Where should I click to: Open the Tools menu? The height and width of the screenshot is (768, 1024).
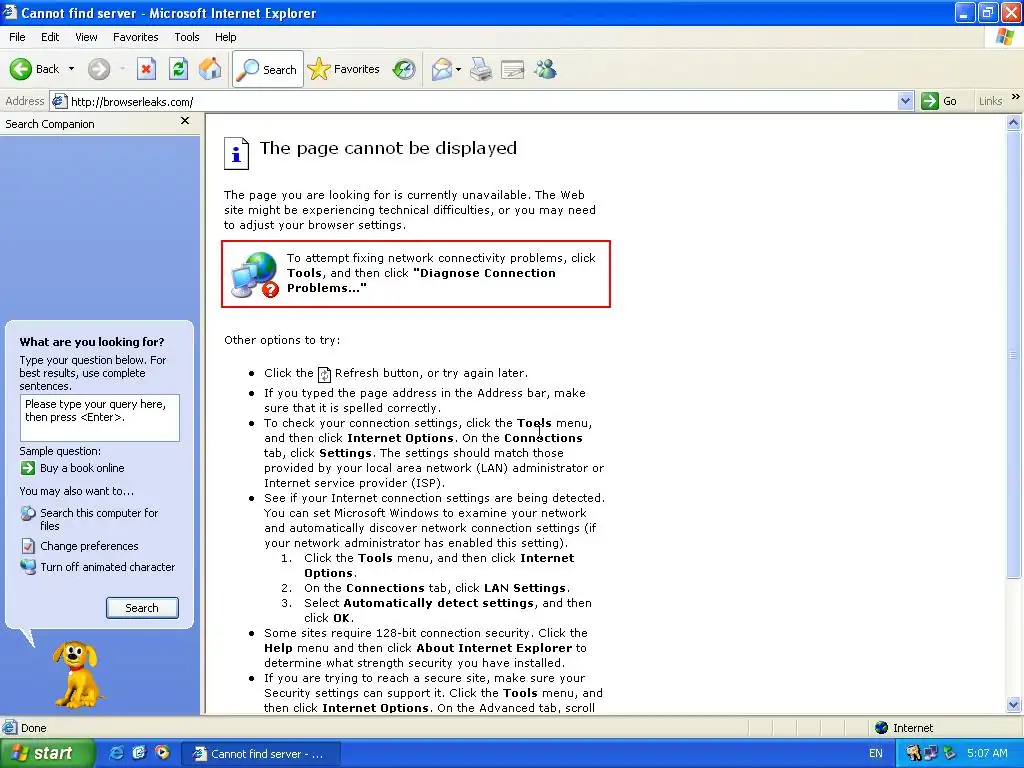[x=187, y=37]
